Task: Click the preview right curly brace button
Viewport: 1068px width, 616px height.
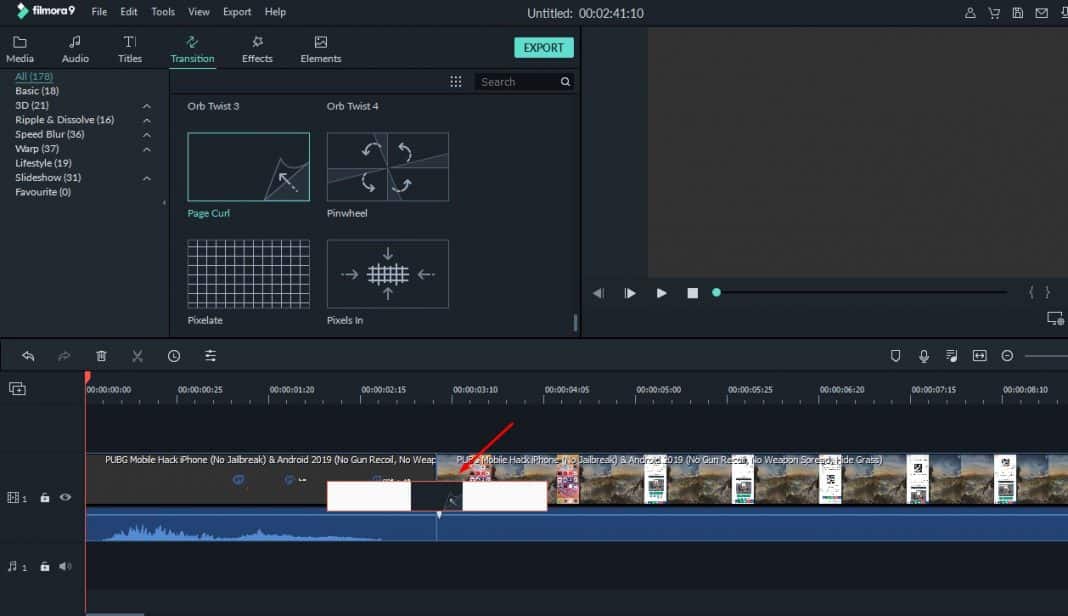Action: [1048, 292]
